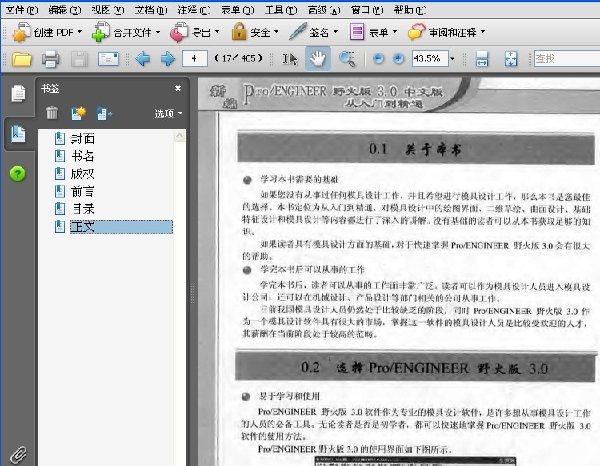Click the email envelope icon
600x466 pixels.
tap(108, 59)
